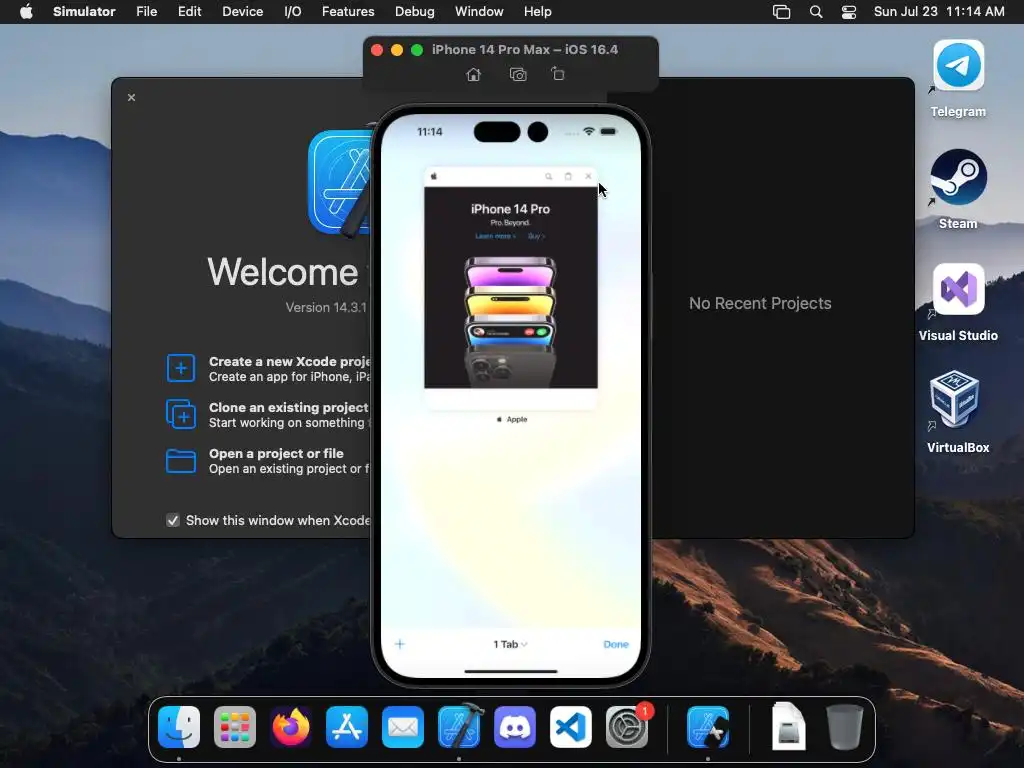Open the iPhone 14 Pro tab thumbnail
The image size is (1024, 768).
click(x=511, y=288)
